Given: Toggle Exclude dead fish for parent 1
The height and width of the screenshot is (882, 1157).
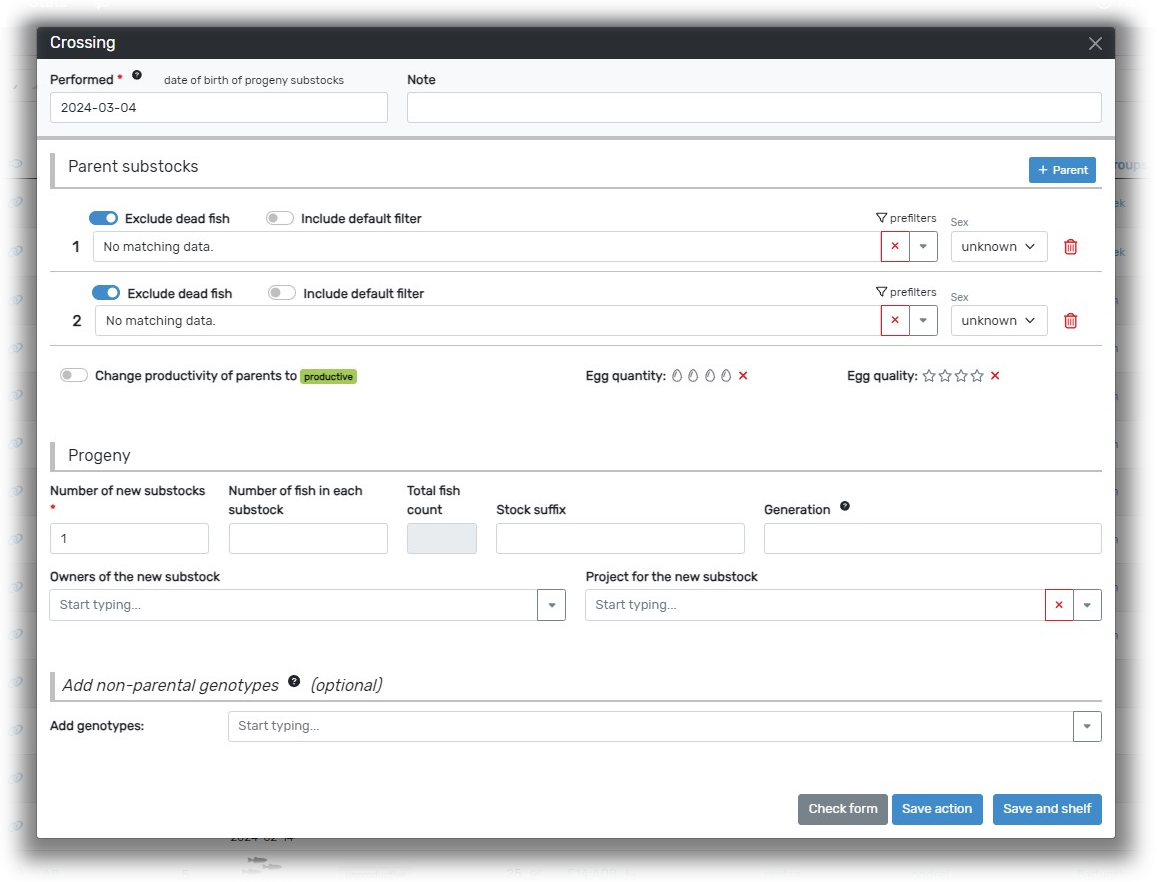Looking at the screenshot, I should [103, 218].
